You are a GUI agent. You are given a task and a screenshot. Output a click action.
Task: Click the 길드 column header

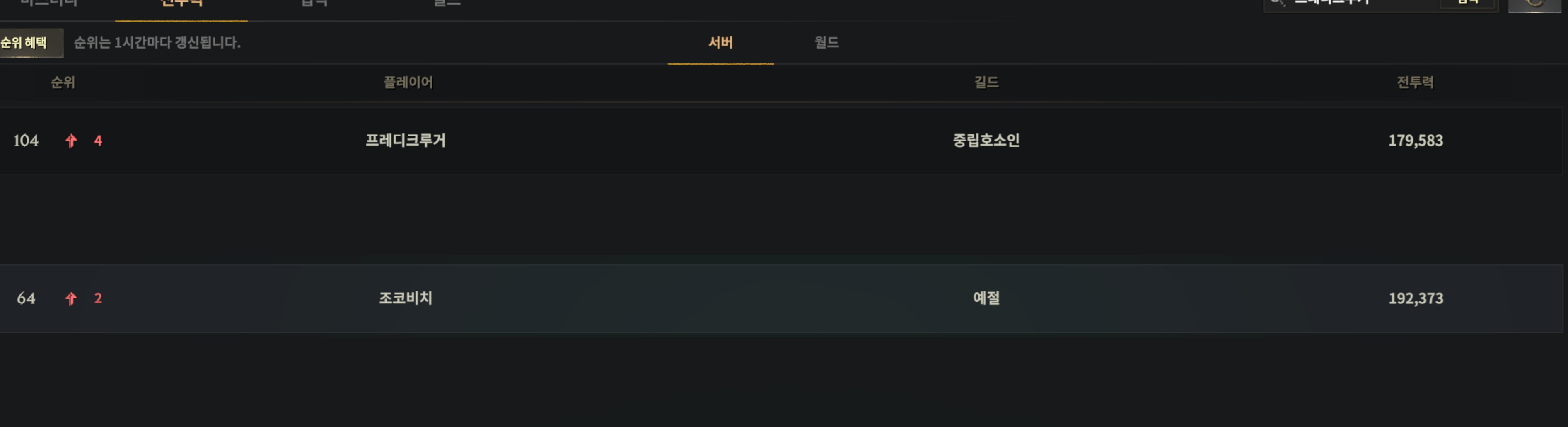(x=986, y=82)
